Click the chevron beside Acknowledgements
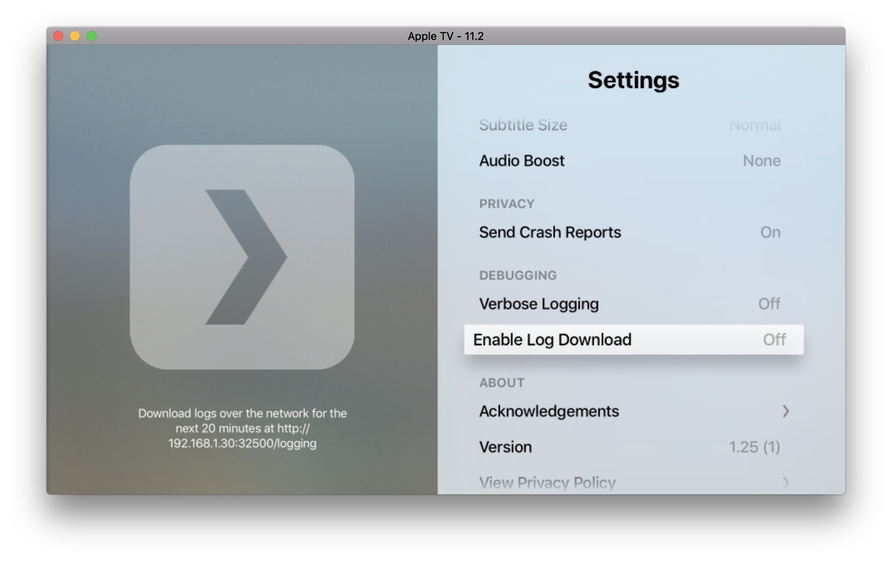892x561 pixels. pyautogui.click(x=786, y=411)
